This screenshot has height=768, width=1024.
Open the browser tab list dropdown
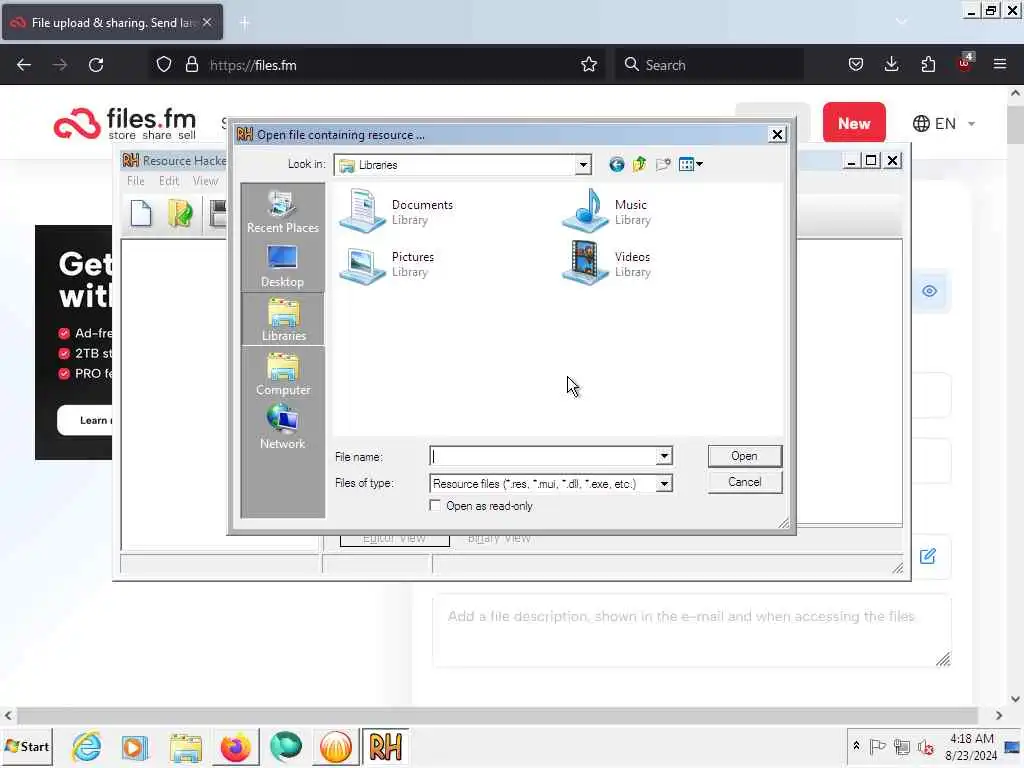901,22
